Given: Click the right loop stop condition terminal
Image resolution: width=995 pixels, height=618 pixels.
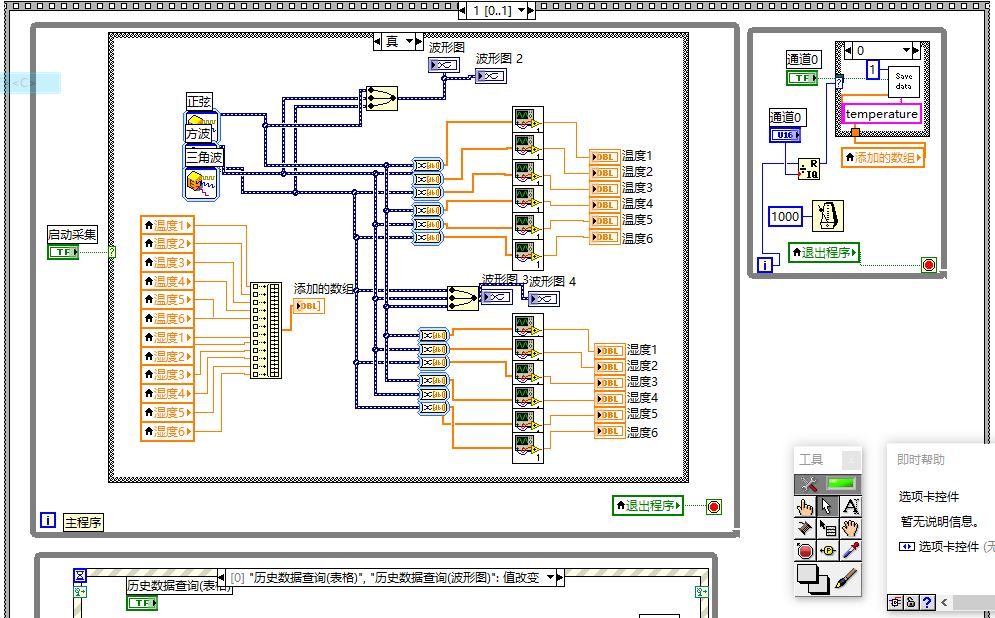Looking at the screenshot, I should [929, 265].
